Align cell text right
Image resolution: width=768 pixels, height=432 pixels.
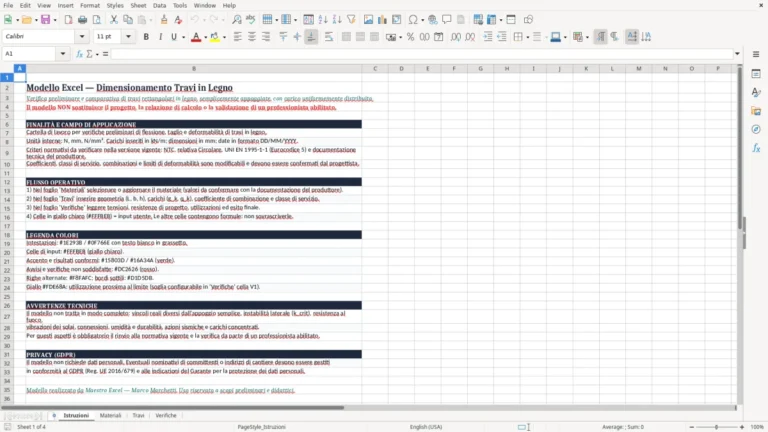[x=266, y=37]
